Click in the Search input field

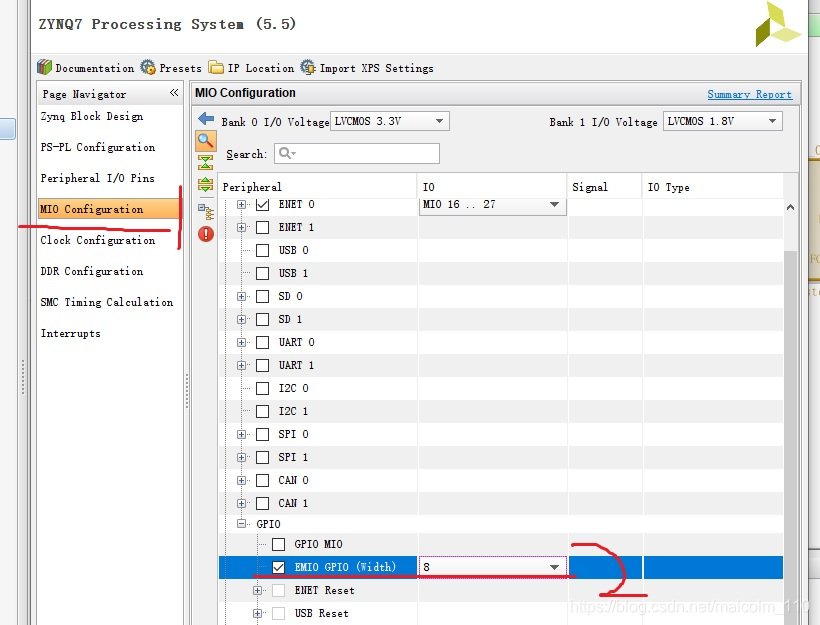(x=357, y=153)
